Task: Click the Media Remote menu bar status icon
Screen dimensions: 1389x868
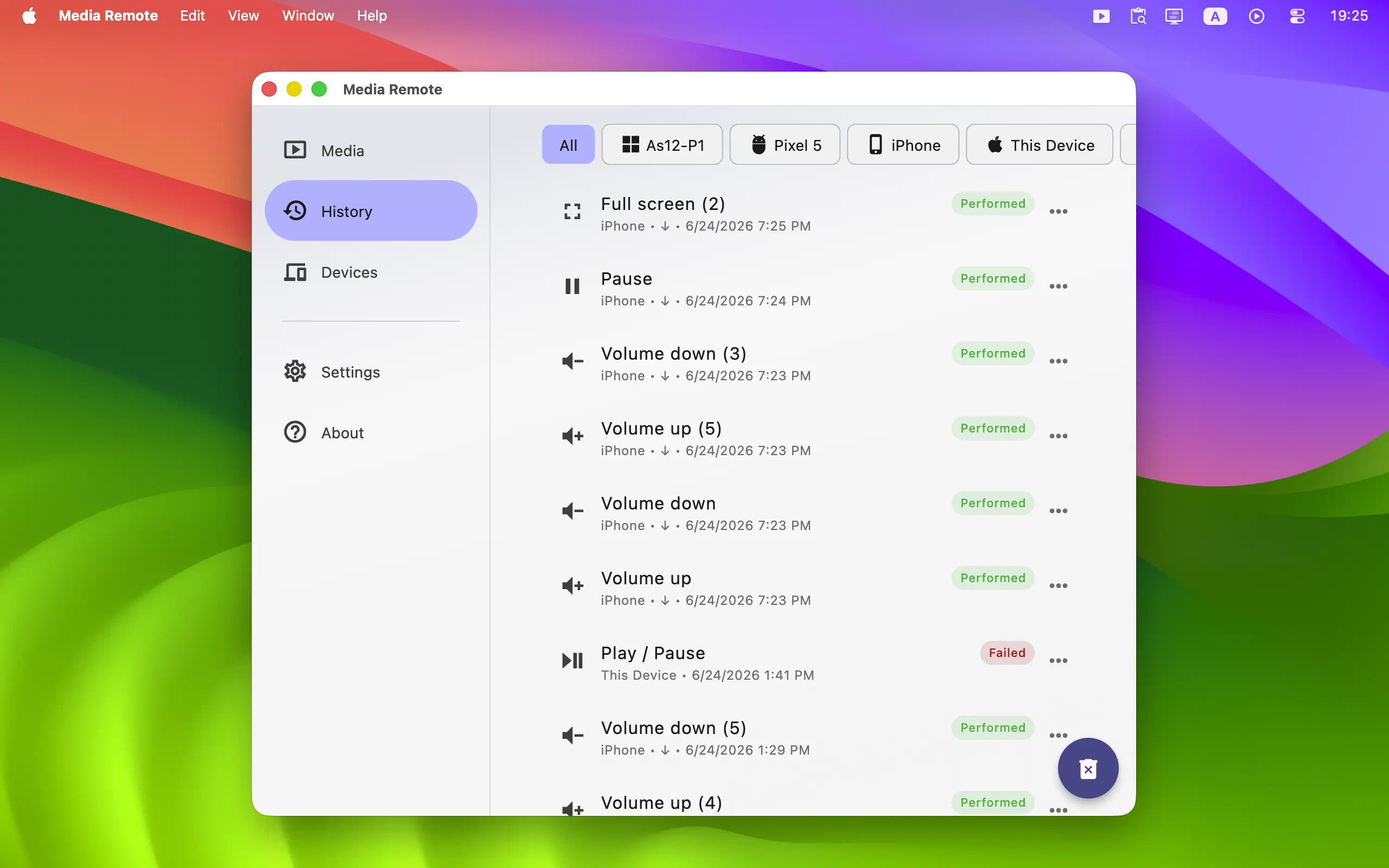Action: [x=1100, y=16]
